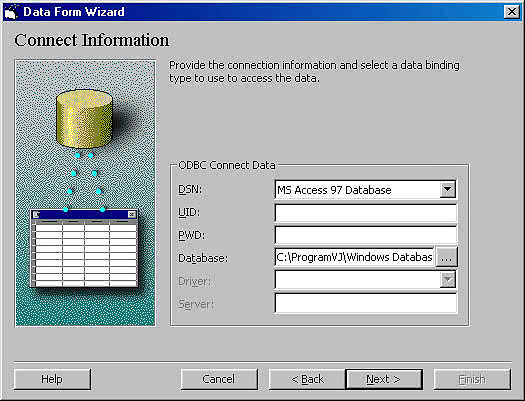Screen dimensions: 525x401
Task: Expand the disabled Driver dropdown arrow
Action: [447, 280]
